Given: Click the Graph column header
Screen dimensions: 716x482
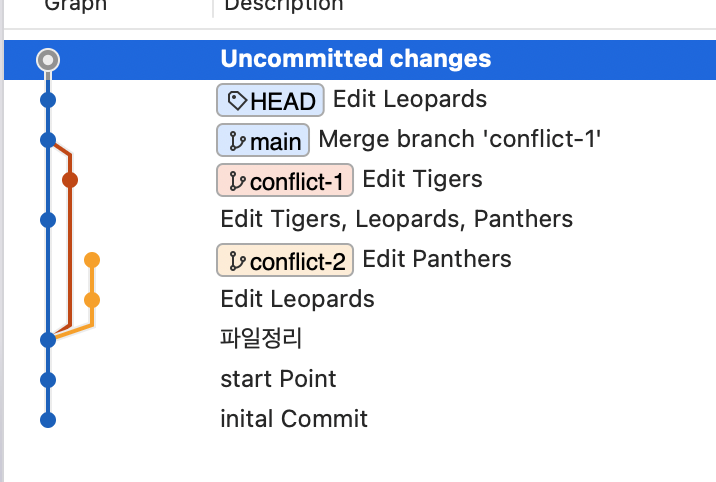Looking at the screenshot, I should click(76, 5).
